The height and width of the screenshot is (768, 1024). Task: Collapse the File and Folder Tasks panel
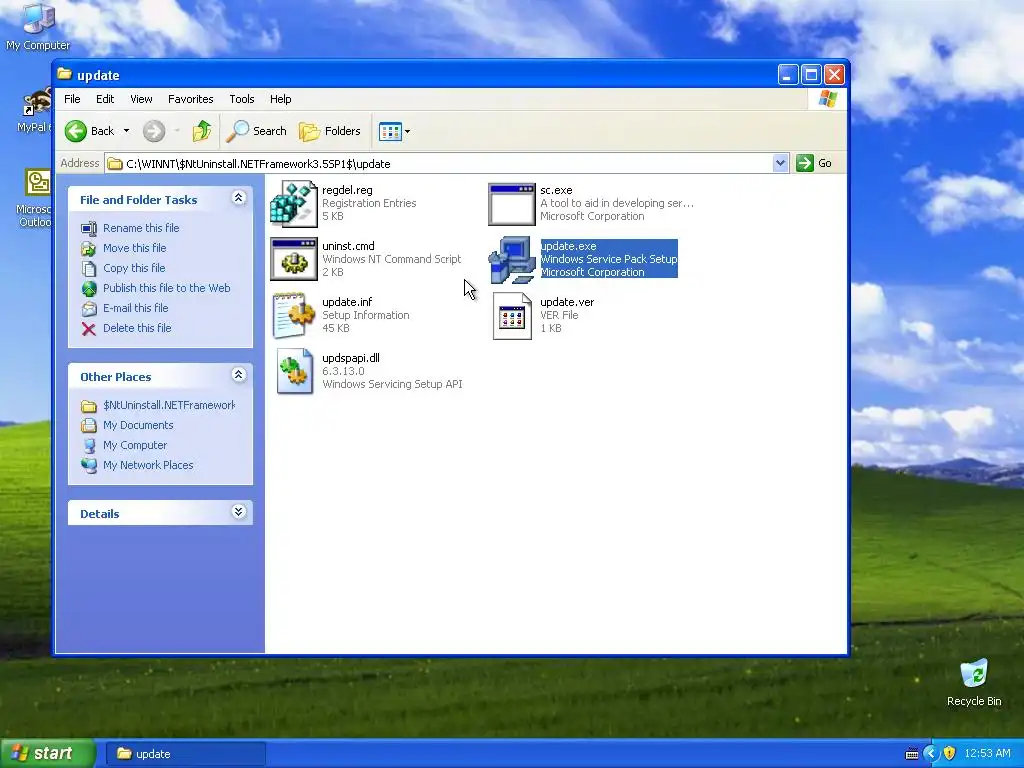[x=238, y=198]
